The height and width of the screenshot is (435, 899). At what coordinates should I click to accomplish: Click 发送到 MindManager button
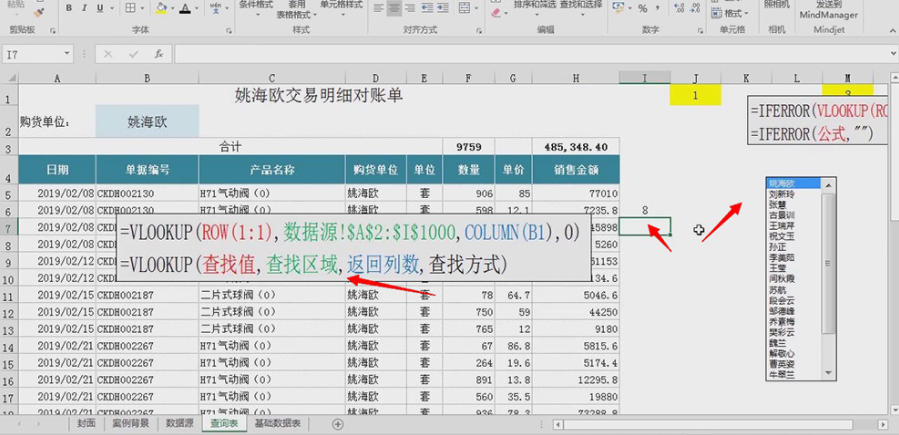829,10
